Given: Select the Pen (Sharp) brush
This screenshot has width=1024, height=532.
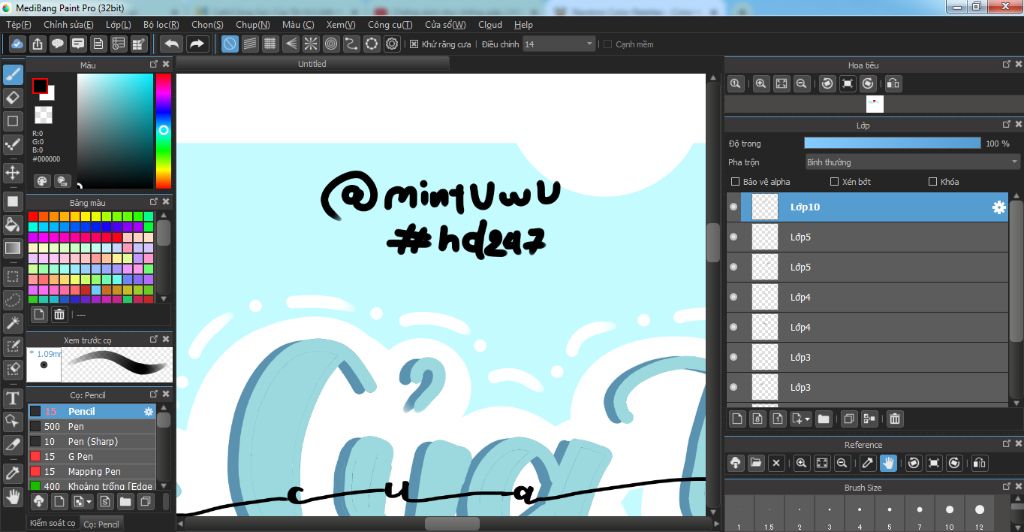Looking at the screenshot, I should click(92, 441).
